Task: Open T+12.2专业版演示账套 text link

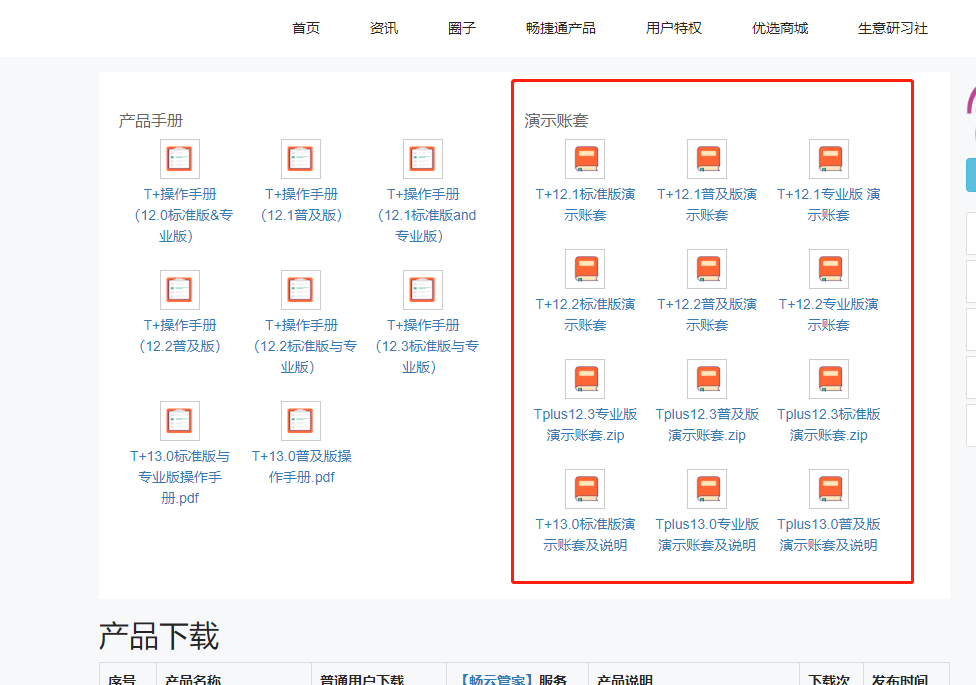Action: point(828,314)
